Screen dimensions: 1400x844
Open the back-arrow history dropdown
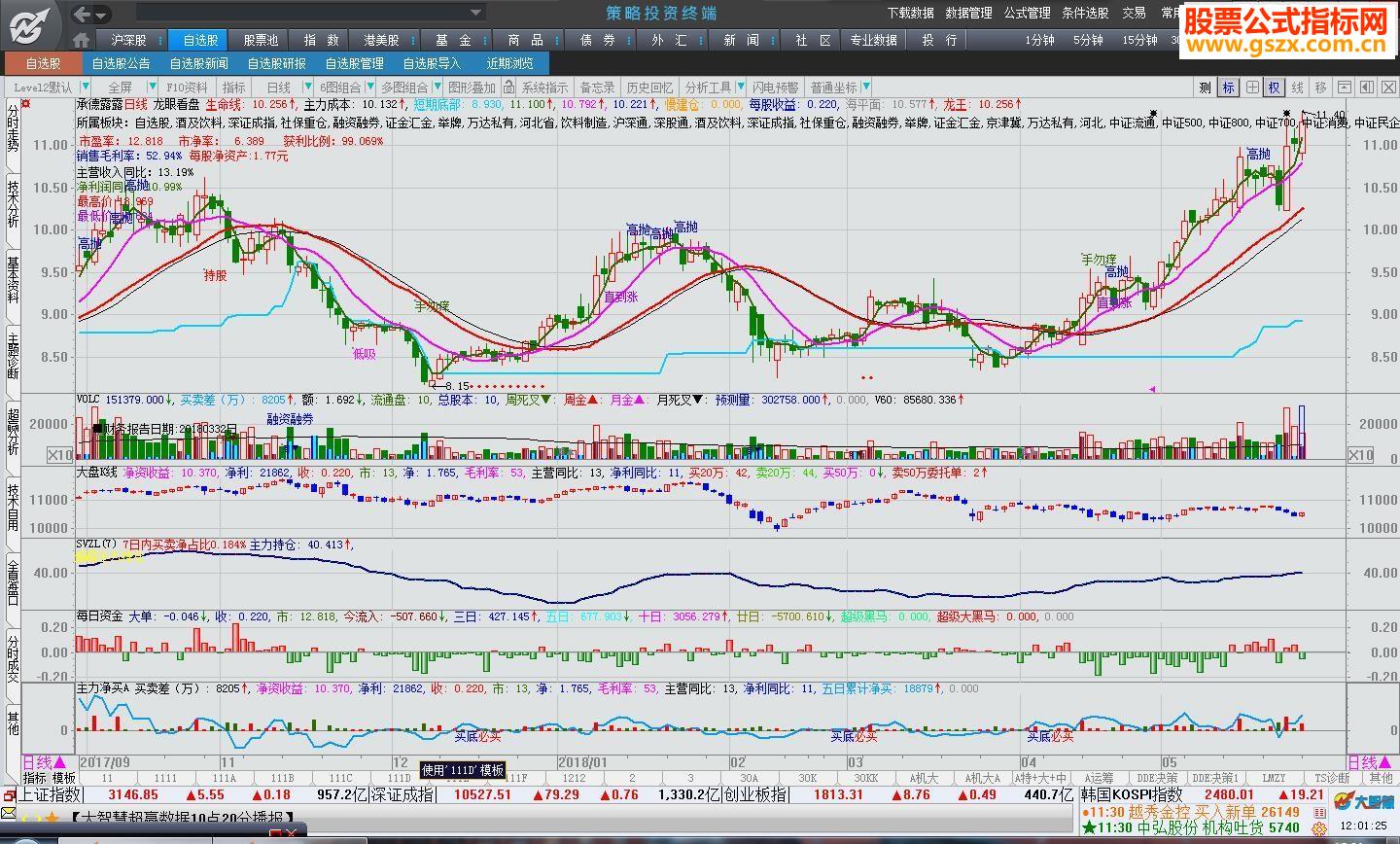[x=103, y=14]
